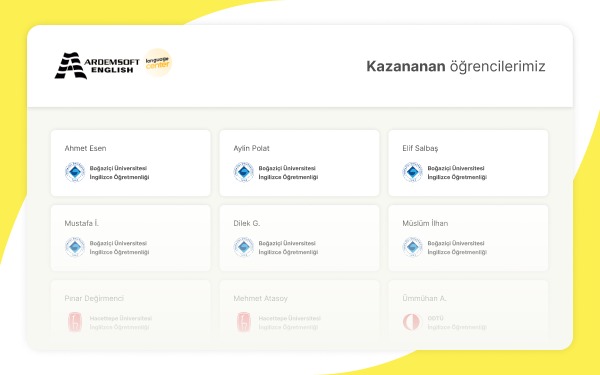Select the Mehmet Atasoy student name
The image size is (600, 375).
(261, 298)
